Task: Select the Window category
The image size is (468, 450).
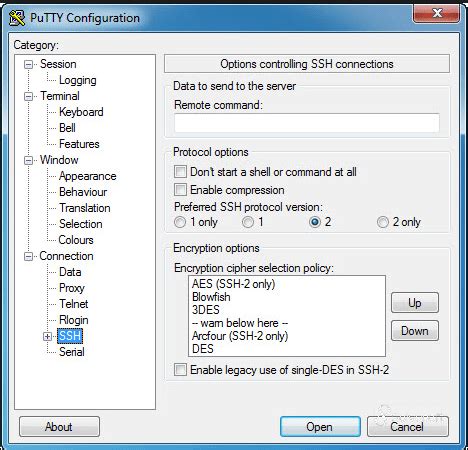Action: point(59,160)
